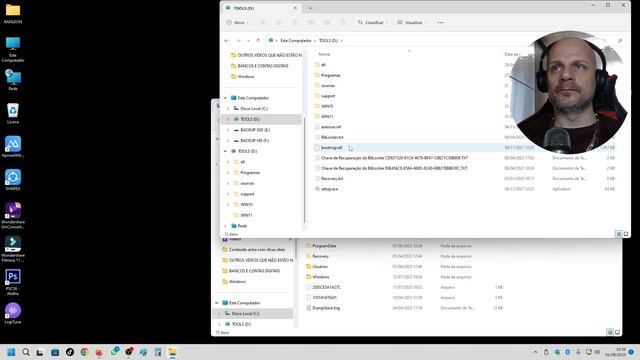The height and width of the screenshot is (360, 640).
Task: Open Este Computador desktop icon
Action: tap(13, 49)
